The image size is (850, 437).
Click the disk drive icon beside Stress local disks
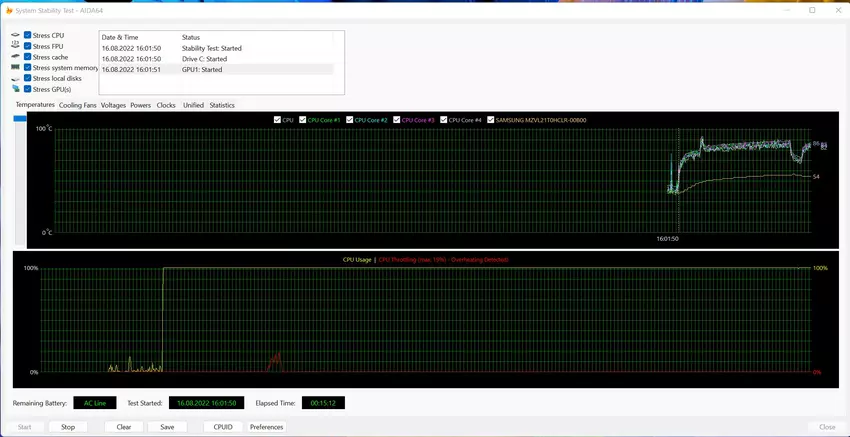(15, 78)
